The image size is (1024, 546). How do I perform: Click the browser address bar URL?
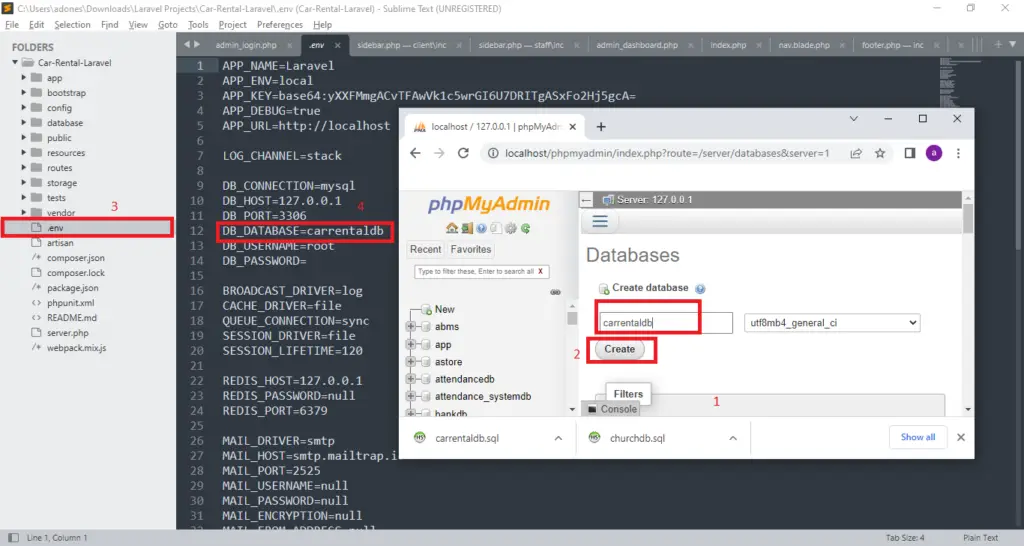667,153
